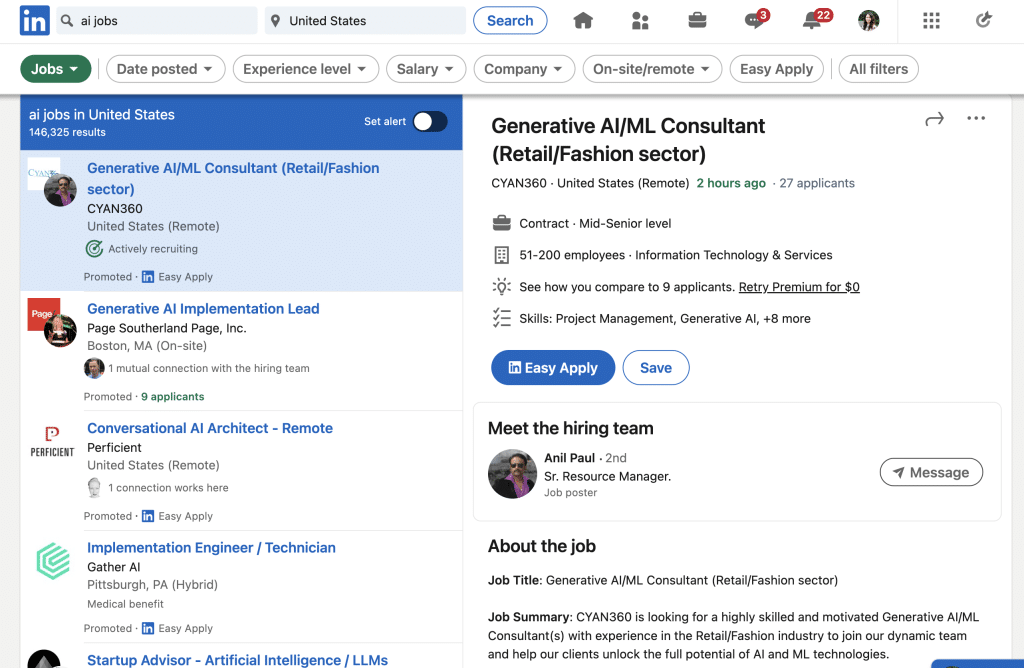
Task: Select Generative AI Implementation Lead listing
Action: click(203, 309)
